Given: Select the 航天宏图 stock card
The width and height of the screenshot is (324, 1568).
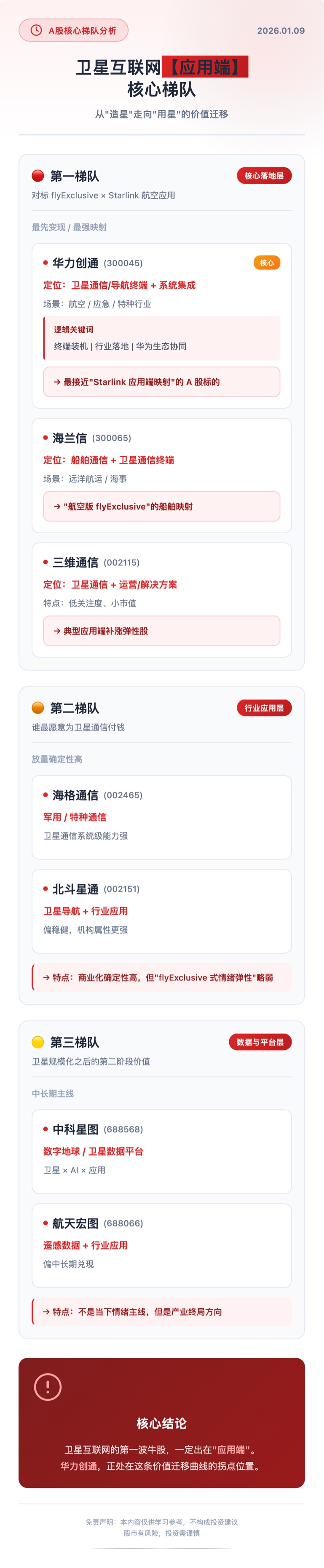Looking at the screenshot, I should click(161, 1244).
